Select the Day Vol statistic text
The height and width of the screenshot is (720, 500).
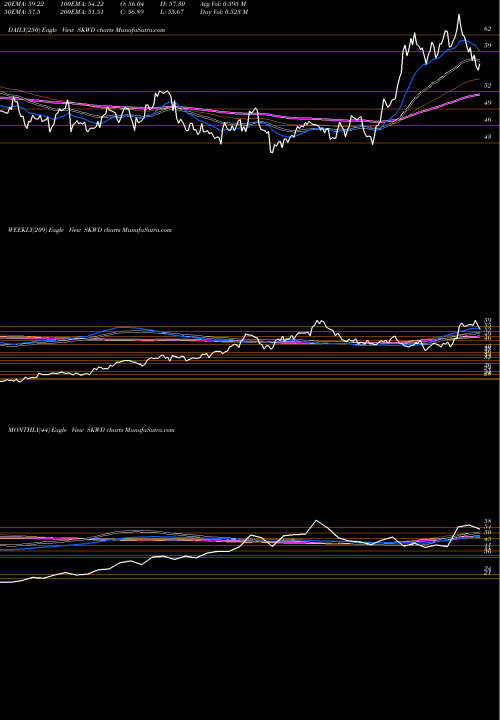[224, 12]
